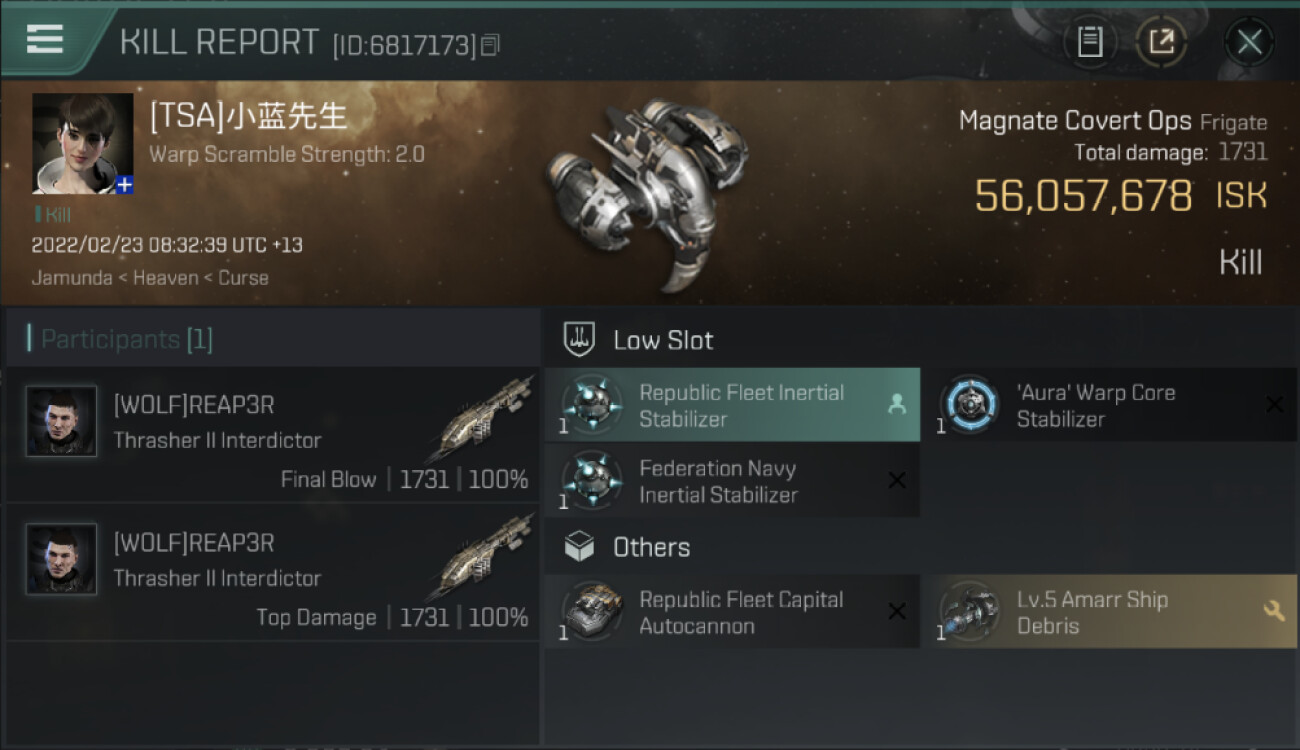Click the wrench on Amarr Ship Debris

[1274, 611]
